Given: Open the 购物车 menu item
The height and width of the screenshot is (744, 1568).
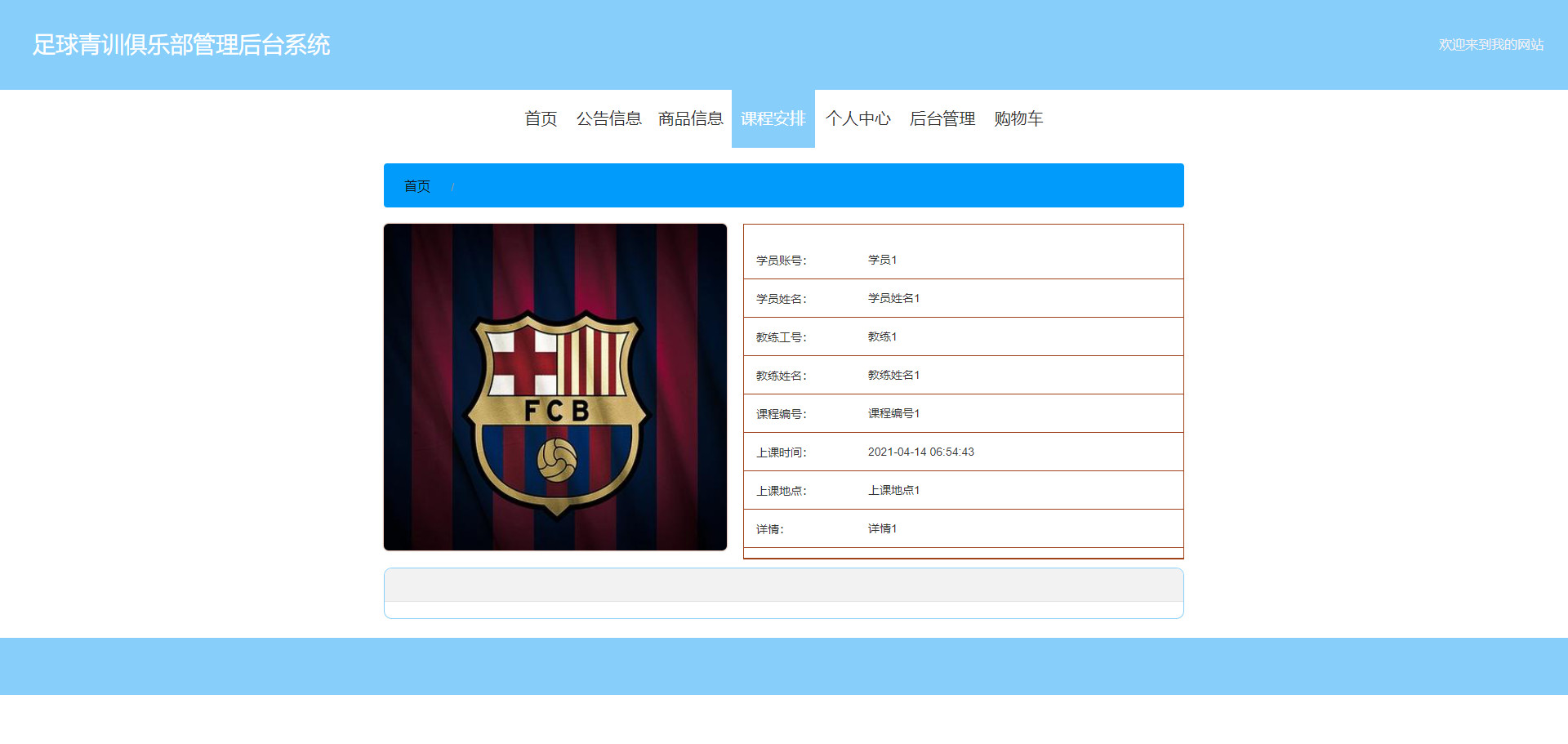Looking at the screenshot, I should tap(1018, 118).
